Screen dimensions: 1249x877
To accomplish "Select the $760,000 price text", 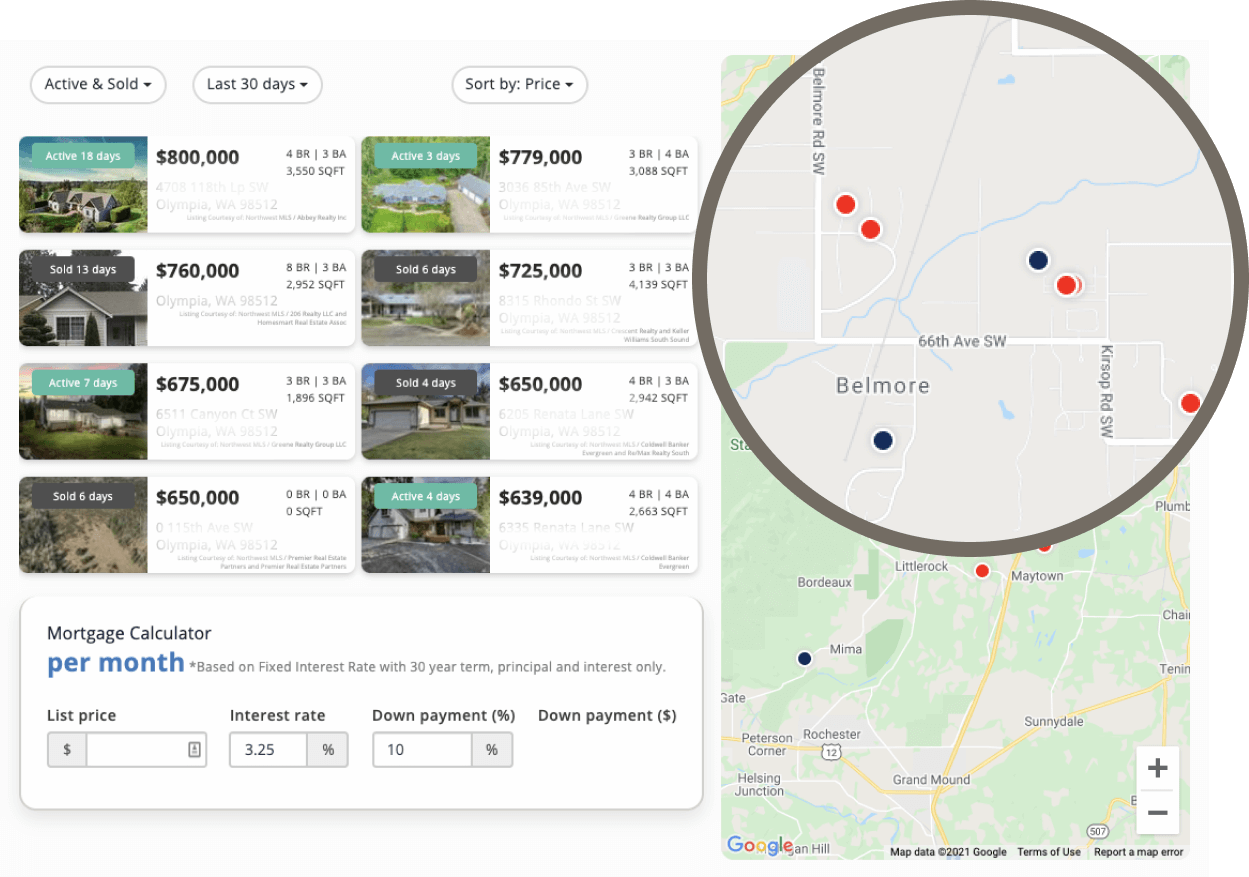I will click(x=198, y=271).
